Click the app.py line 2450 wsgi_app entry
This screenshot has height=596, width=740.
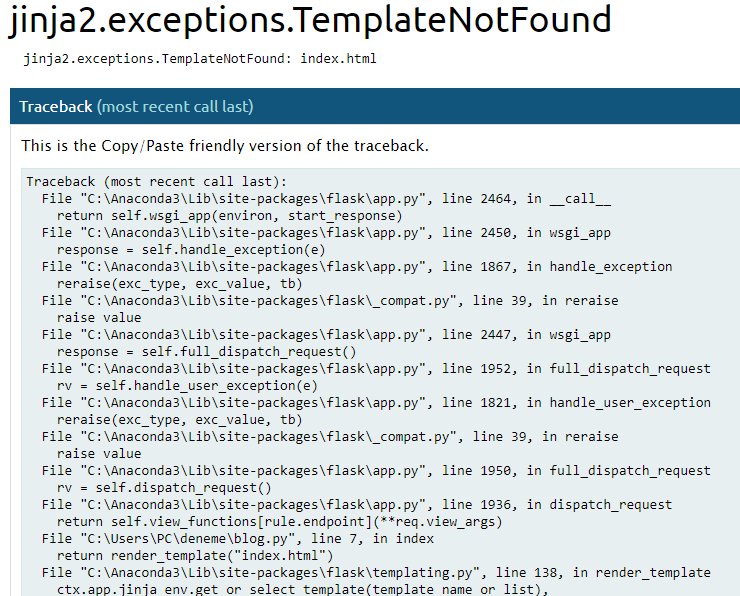[326, 233]
